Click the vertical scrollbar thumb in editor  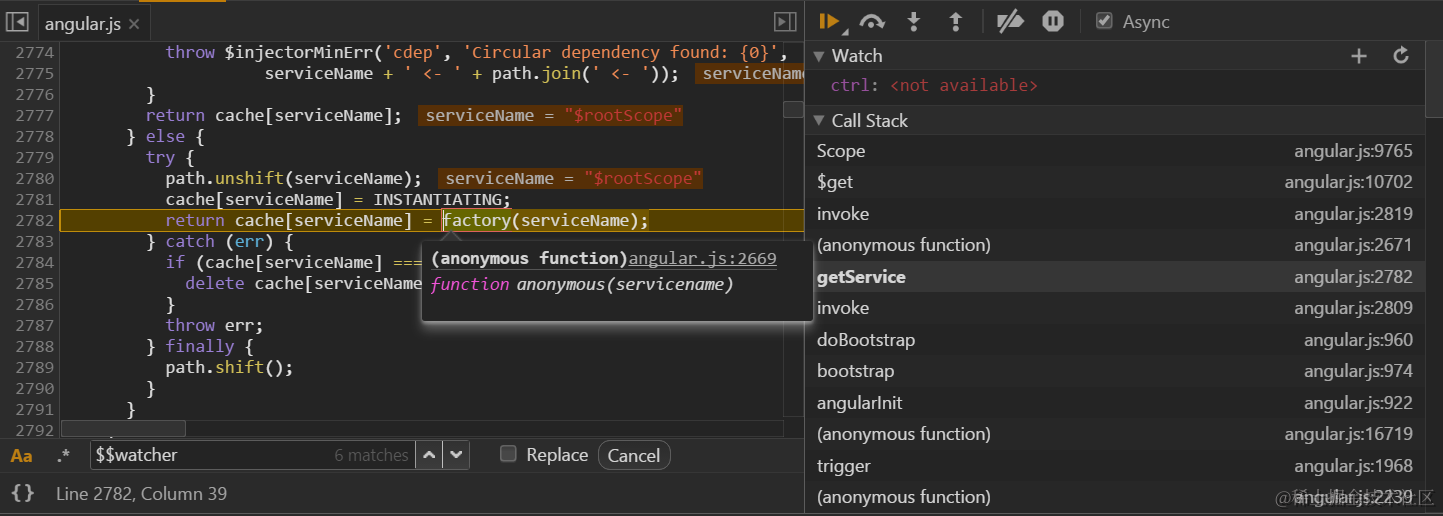[793, 110]
